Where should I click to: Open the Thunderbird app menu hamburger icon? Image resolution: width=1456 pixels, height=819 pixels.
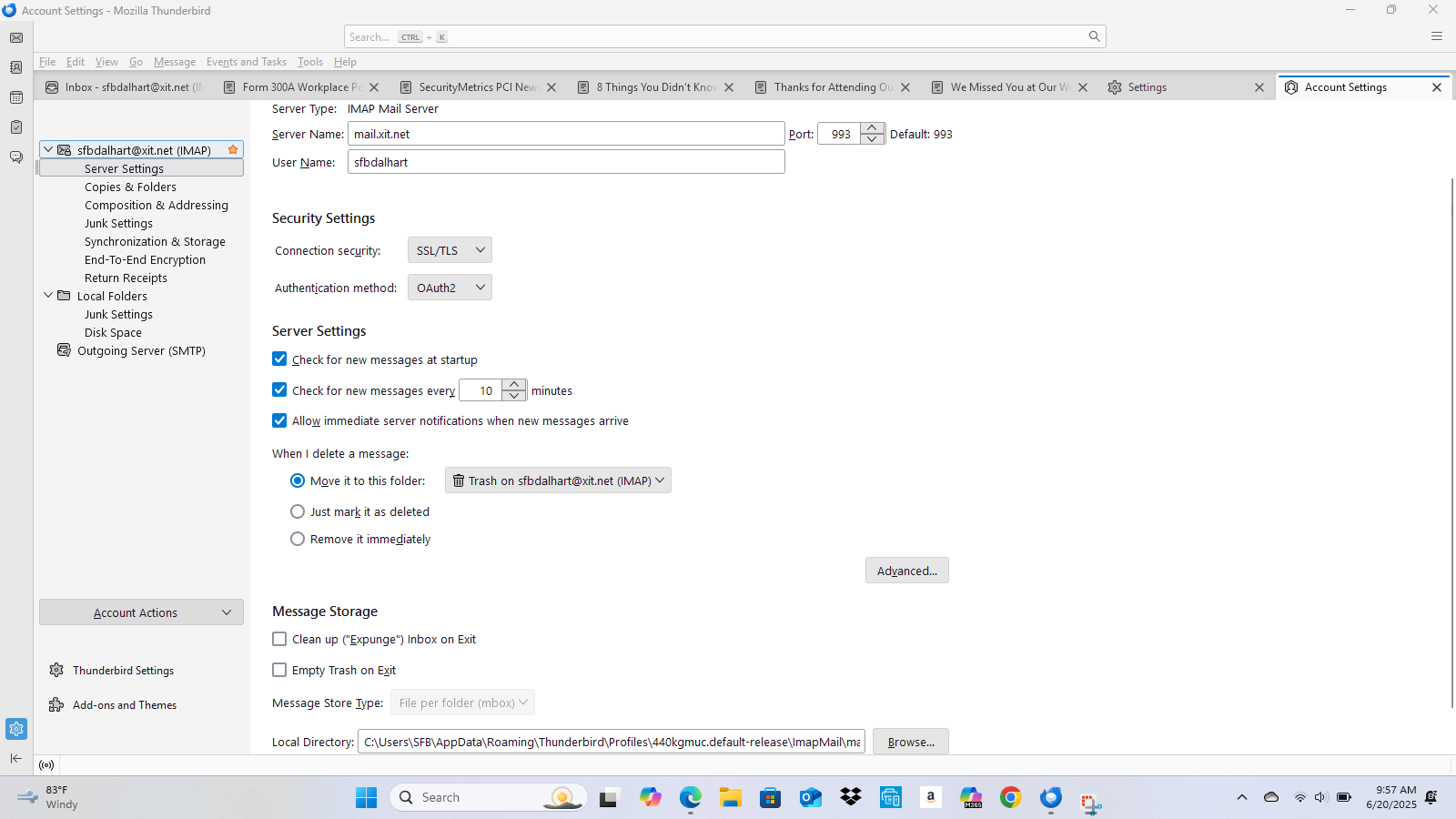(1437, 36)
